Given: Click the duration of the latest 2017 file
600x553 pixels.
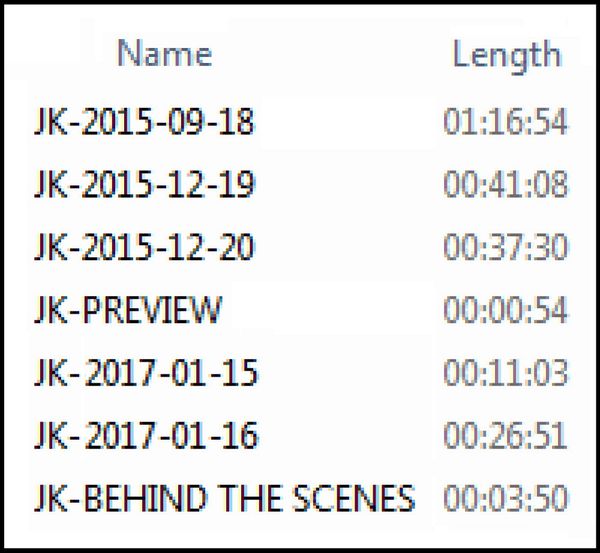Looking at the screenshot, I should (x=505, y=435).
